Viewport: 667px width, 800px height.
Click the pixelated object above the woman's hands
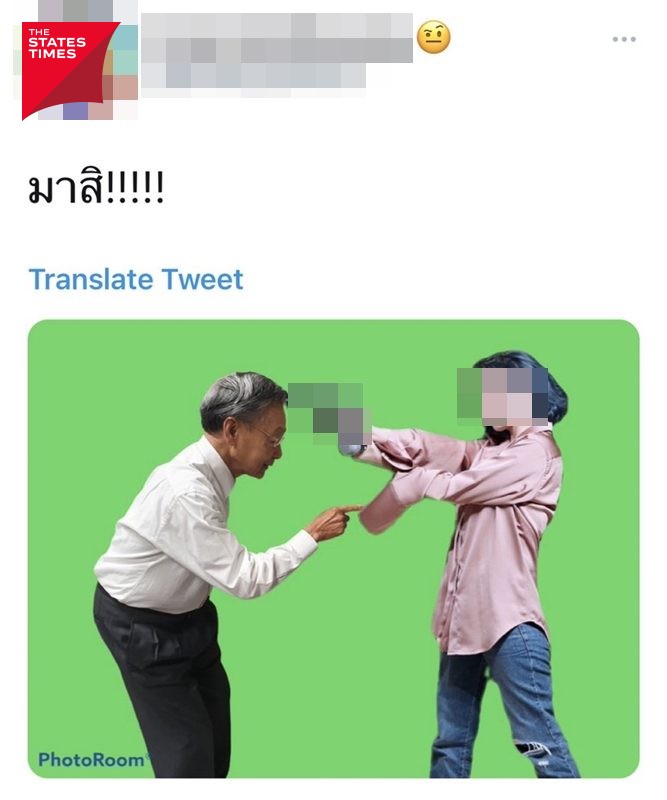327,413
